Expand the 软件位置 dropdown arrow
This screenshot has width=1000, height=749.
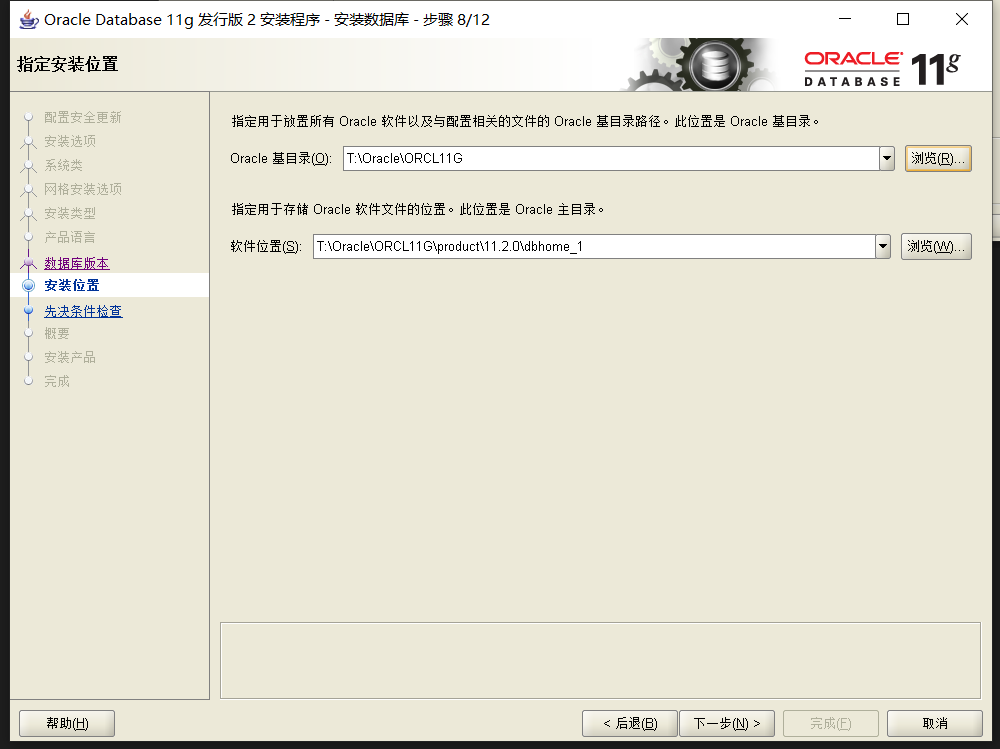coord(882,247)
